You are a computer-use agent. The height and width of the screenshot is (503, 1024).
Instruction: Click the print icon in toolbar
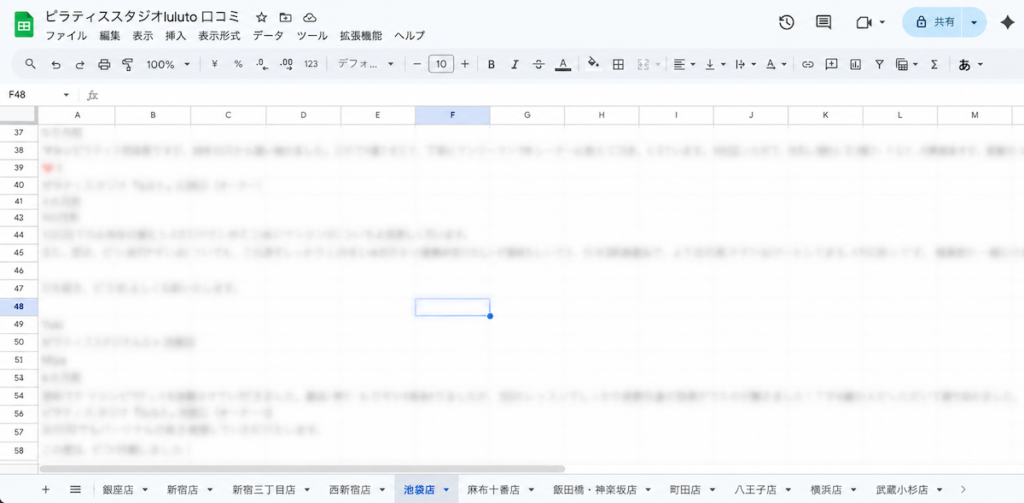[x=104, y=64]
